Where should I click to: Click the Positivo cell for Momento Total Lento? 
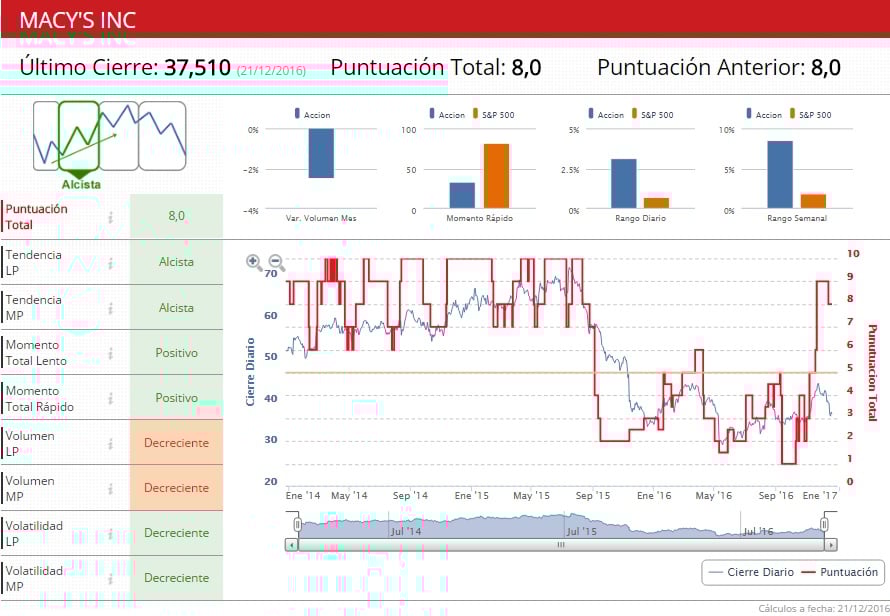177,353
